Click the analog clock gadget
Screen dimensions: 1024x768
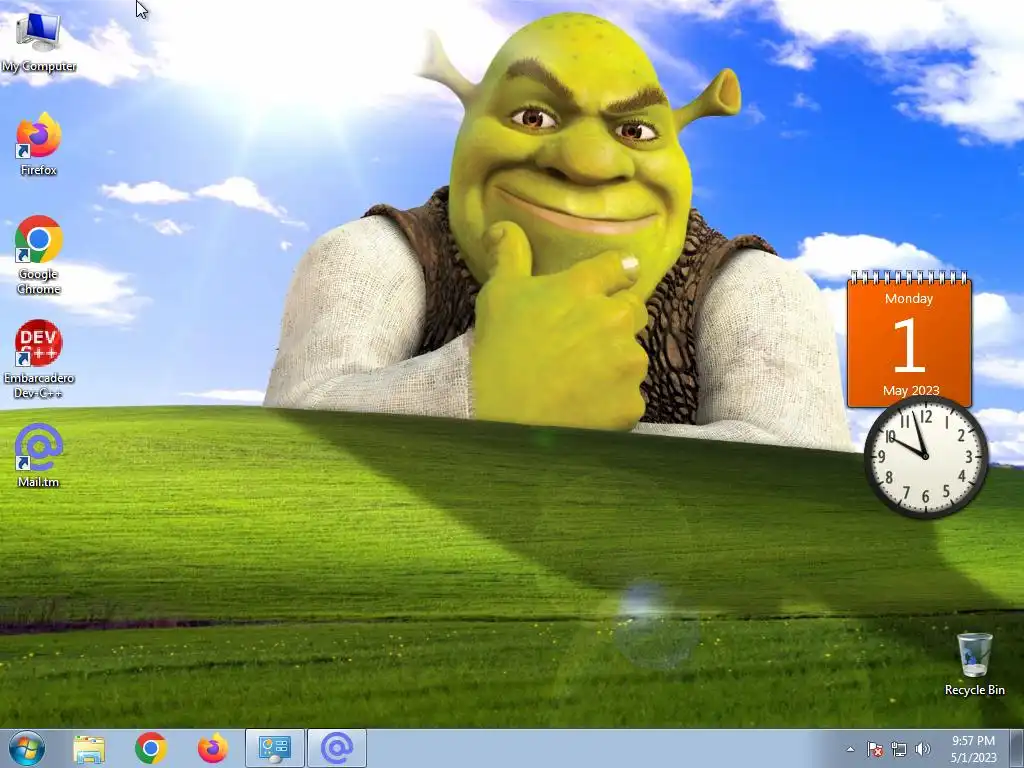pos(926,457)
